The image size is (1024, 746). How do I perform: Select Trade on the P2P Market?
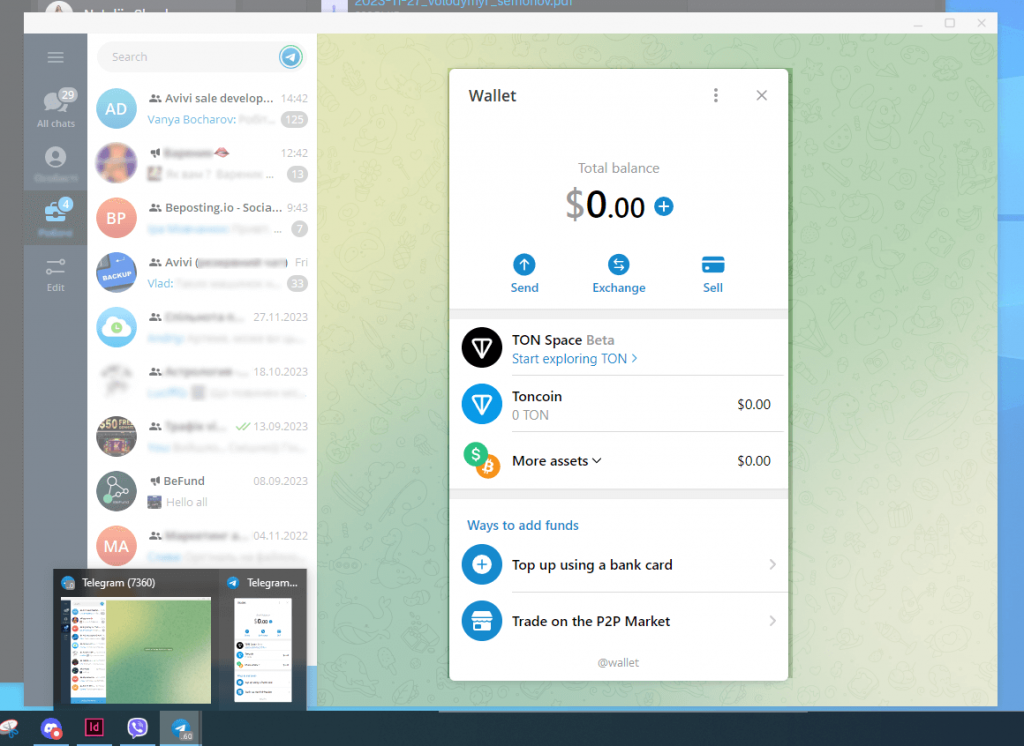[x=618, y=621]
